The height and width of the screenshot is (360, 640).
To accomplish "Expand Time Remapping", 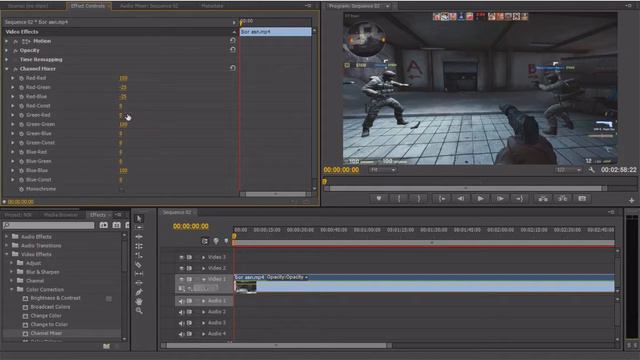I will (x=6, y=60).
